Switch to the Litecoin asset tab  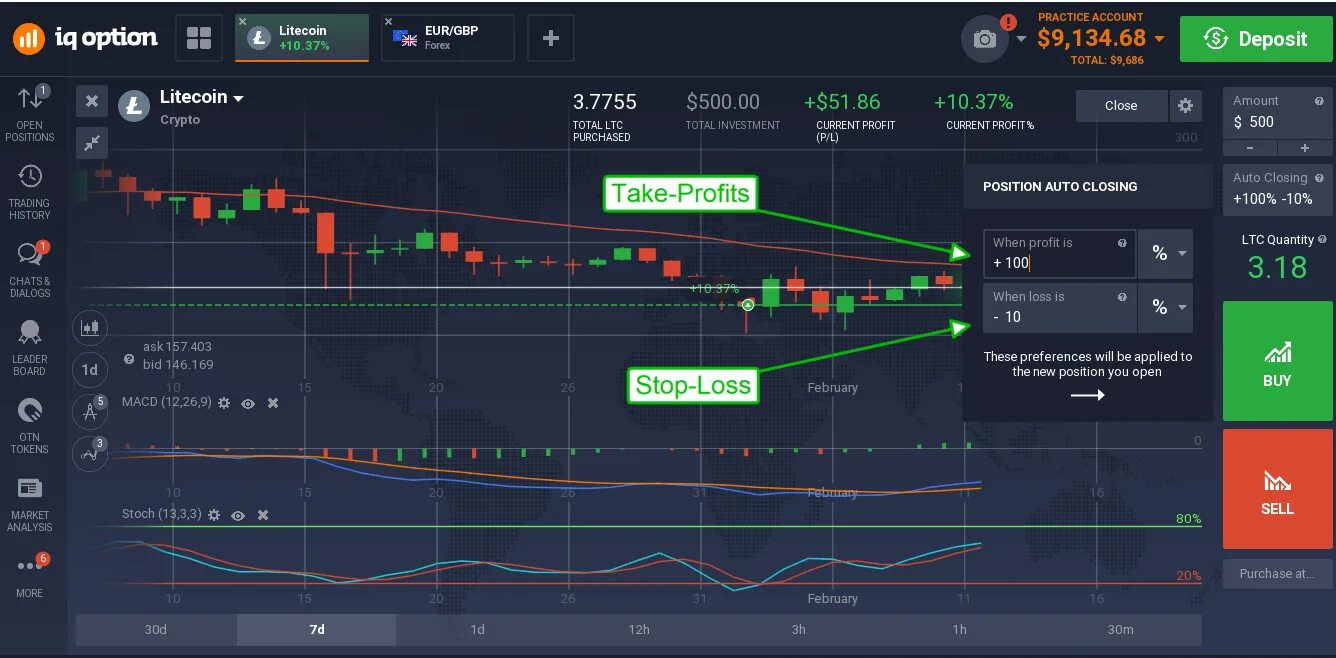302,38
